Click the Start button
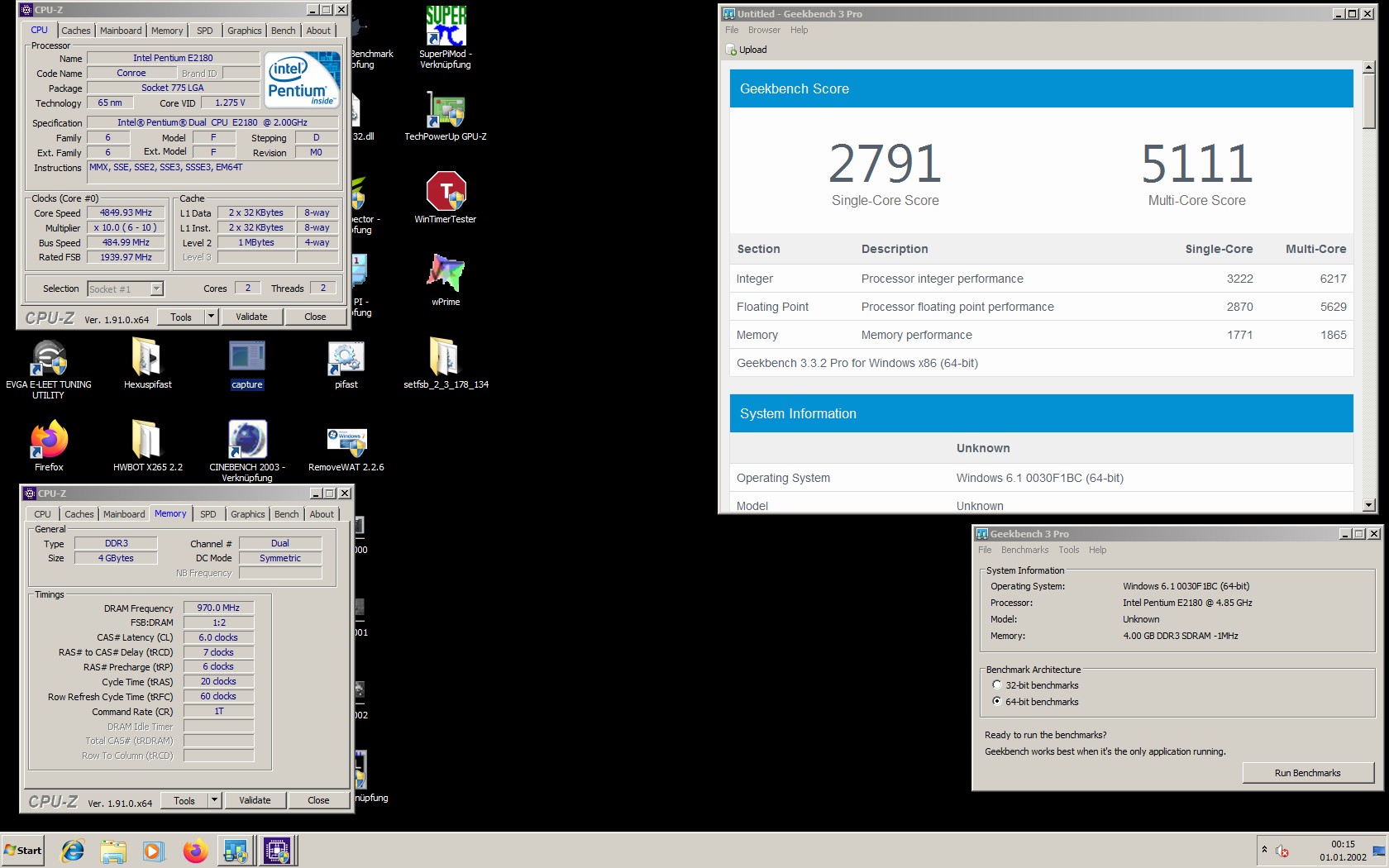The image size is (1389, 868). pos(23,851)
